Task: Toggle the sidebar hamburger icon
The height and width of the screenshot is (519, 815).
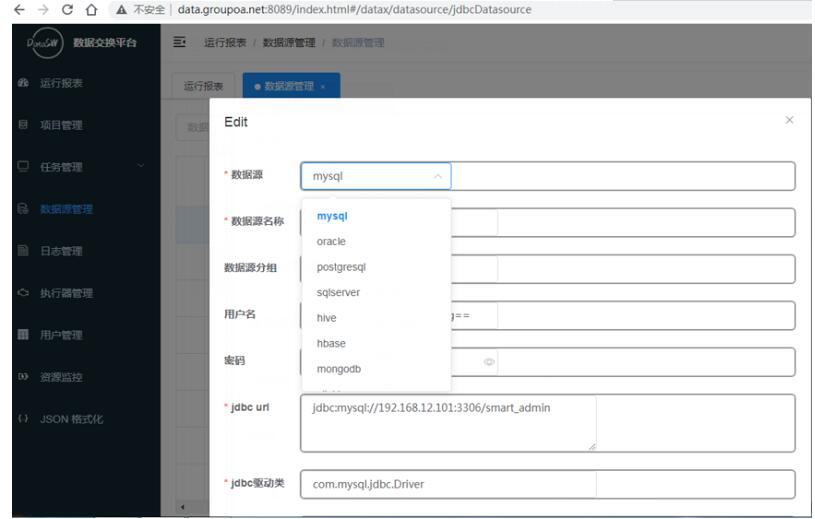Action: [179, 42]
